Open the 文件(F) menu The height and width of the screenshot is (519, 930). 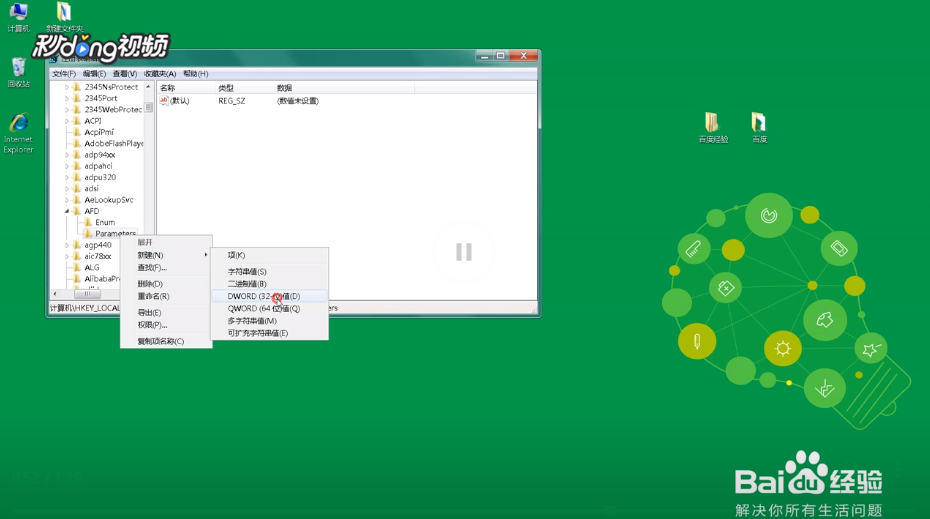(x=63, y=74)
